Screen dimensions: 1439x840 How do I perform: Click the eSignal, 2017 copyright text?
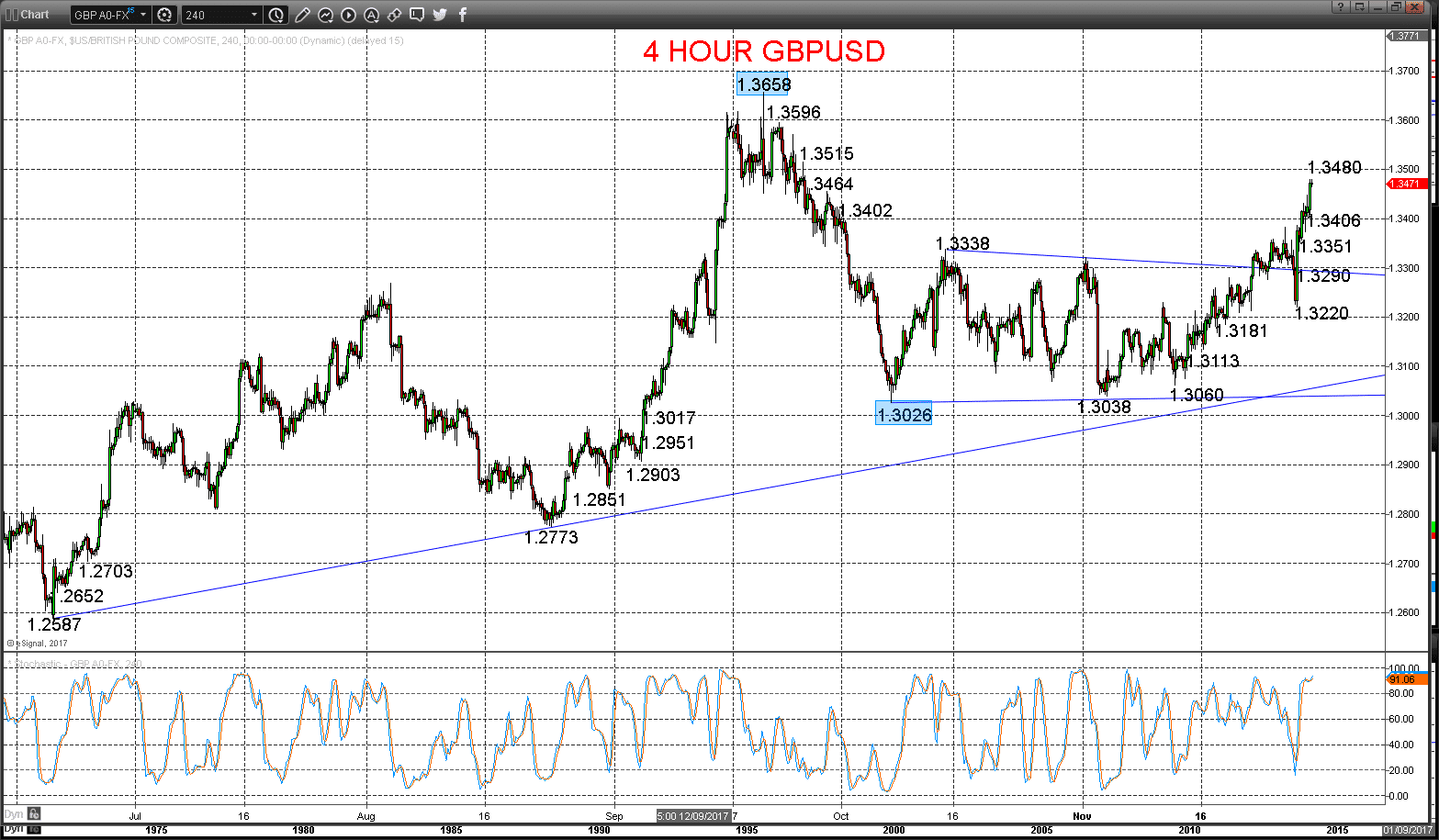(x=38, y=644)
